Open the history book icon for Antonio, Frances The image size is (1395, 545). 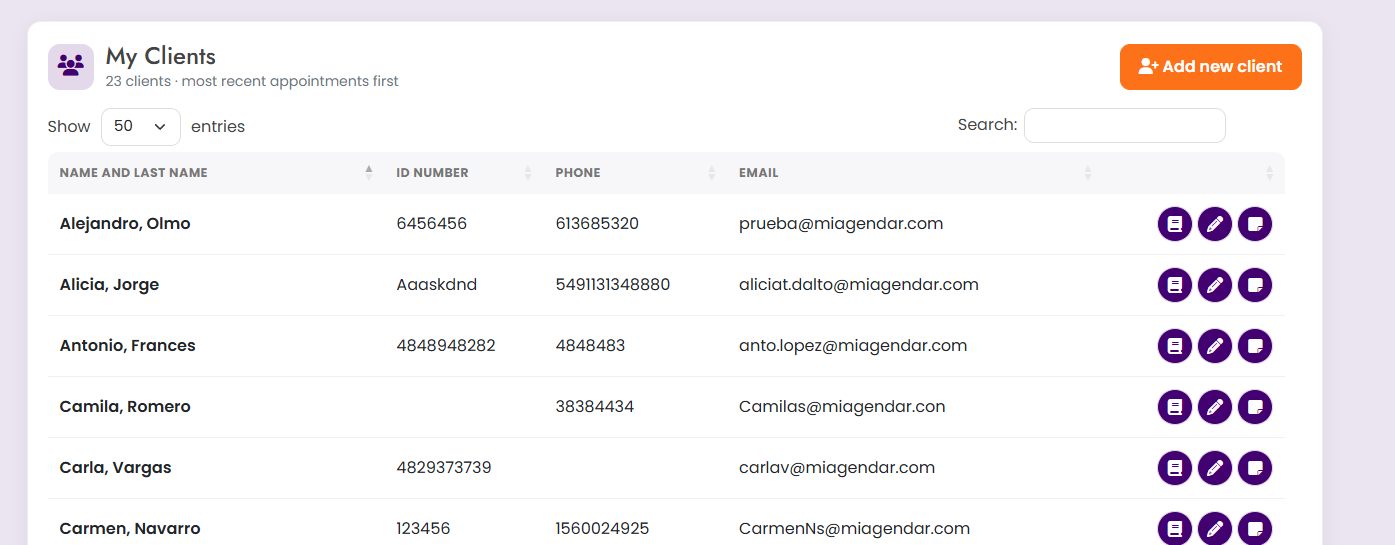pos(1175,346)
